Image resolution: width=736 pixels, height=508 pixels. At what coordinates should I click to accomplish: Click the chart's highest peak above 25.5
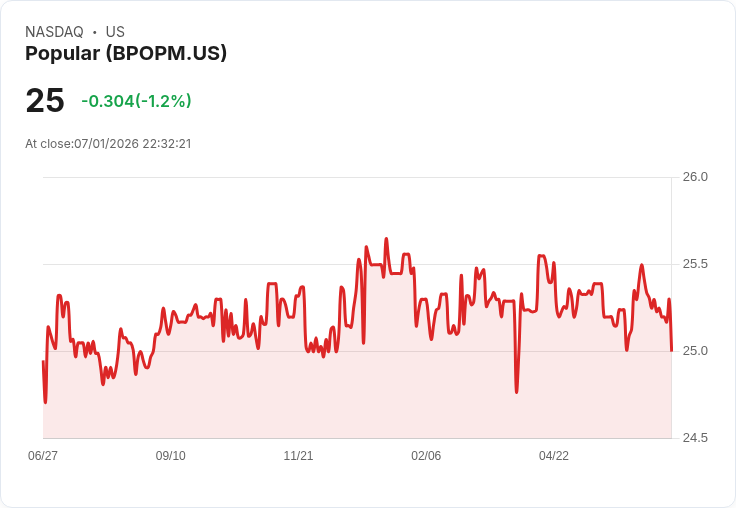[386, 239]
